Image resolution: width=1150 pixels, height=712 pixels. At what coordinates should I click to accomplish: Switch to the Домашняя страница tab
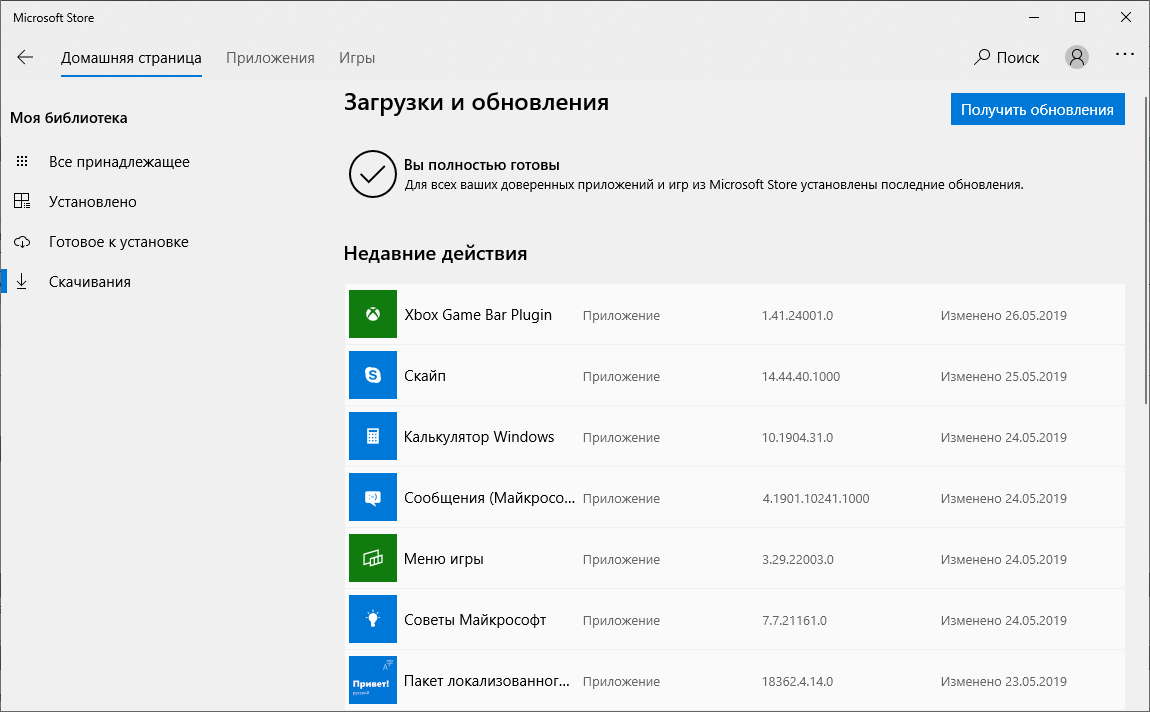[131, 58]
